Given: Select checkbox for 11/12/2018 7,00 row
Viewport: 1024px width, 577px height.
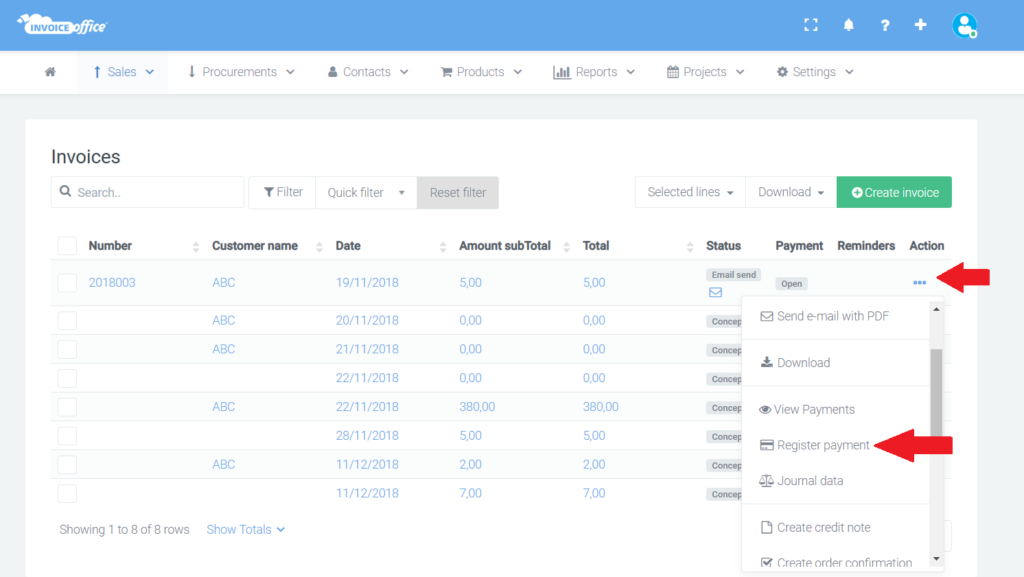Looking at the screenshot, I should point(67,493).
